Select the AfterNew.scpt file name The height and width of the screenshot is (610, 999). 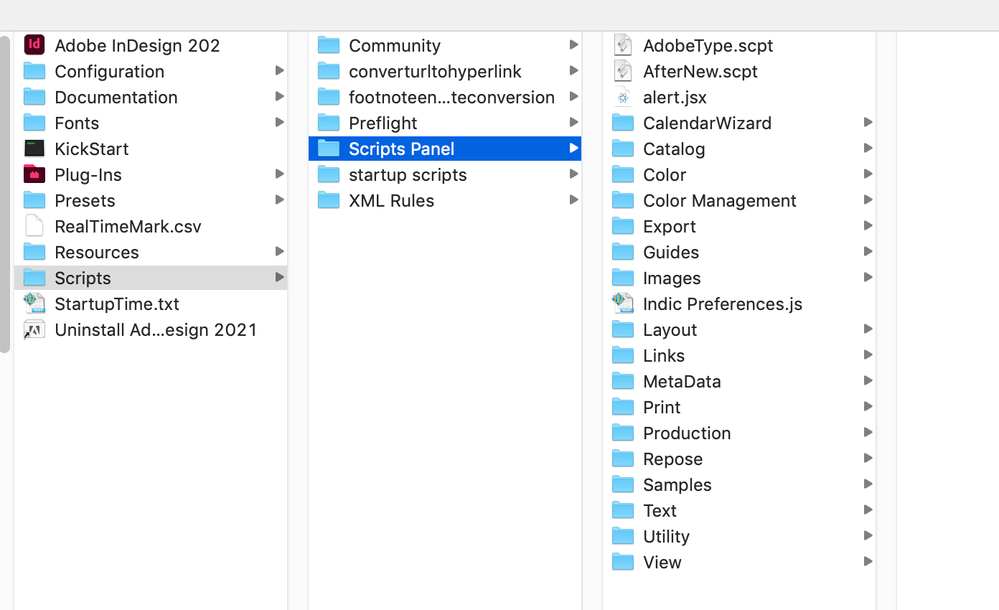coord(700,71)
